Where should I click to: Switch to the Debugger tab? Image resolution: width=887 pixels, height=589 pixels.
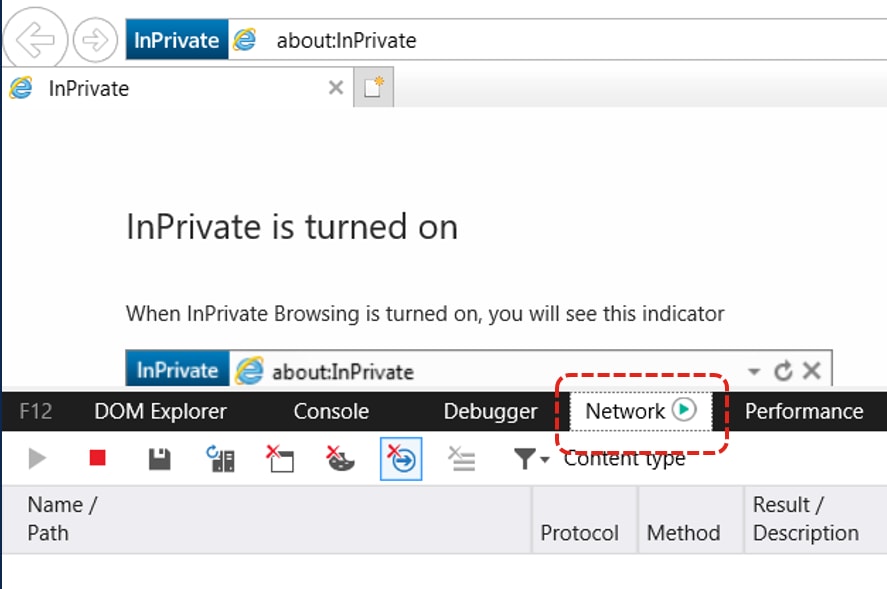(x=490, y=411)
